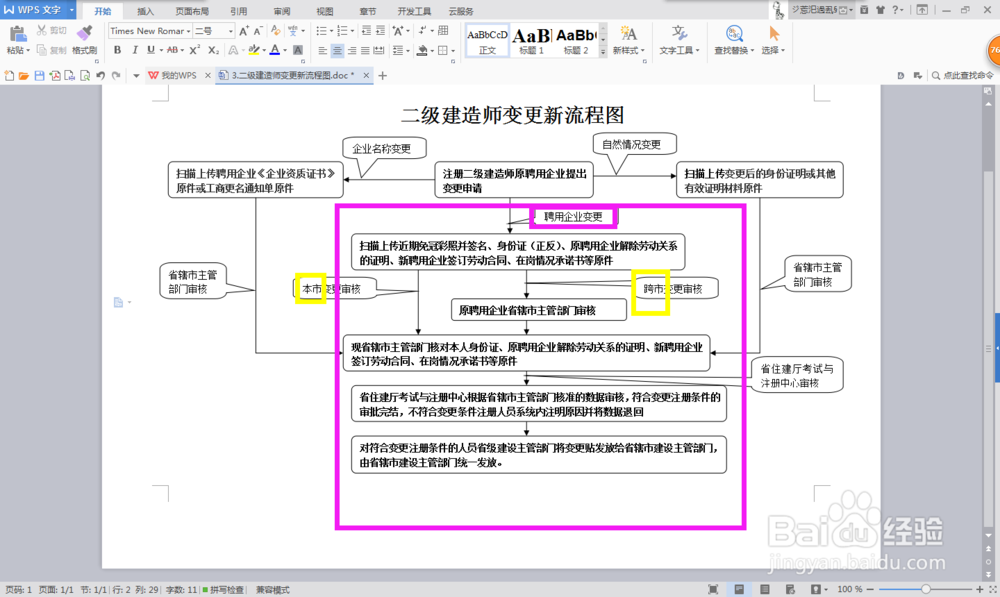
Task: Toggle 拼写检查 in the status bar
Action: pos(227,590)
